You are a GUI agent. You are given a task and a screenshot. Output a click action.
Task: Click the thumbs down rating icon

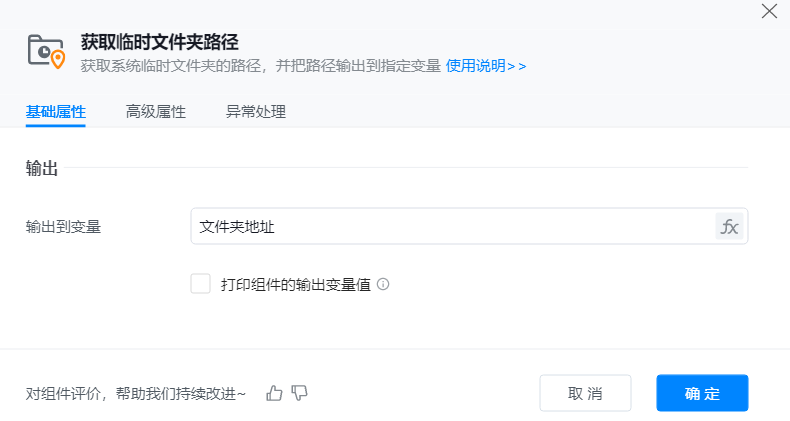(299, 393)
